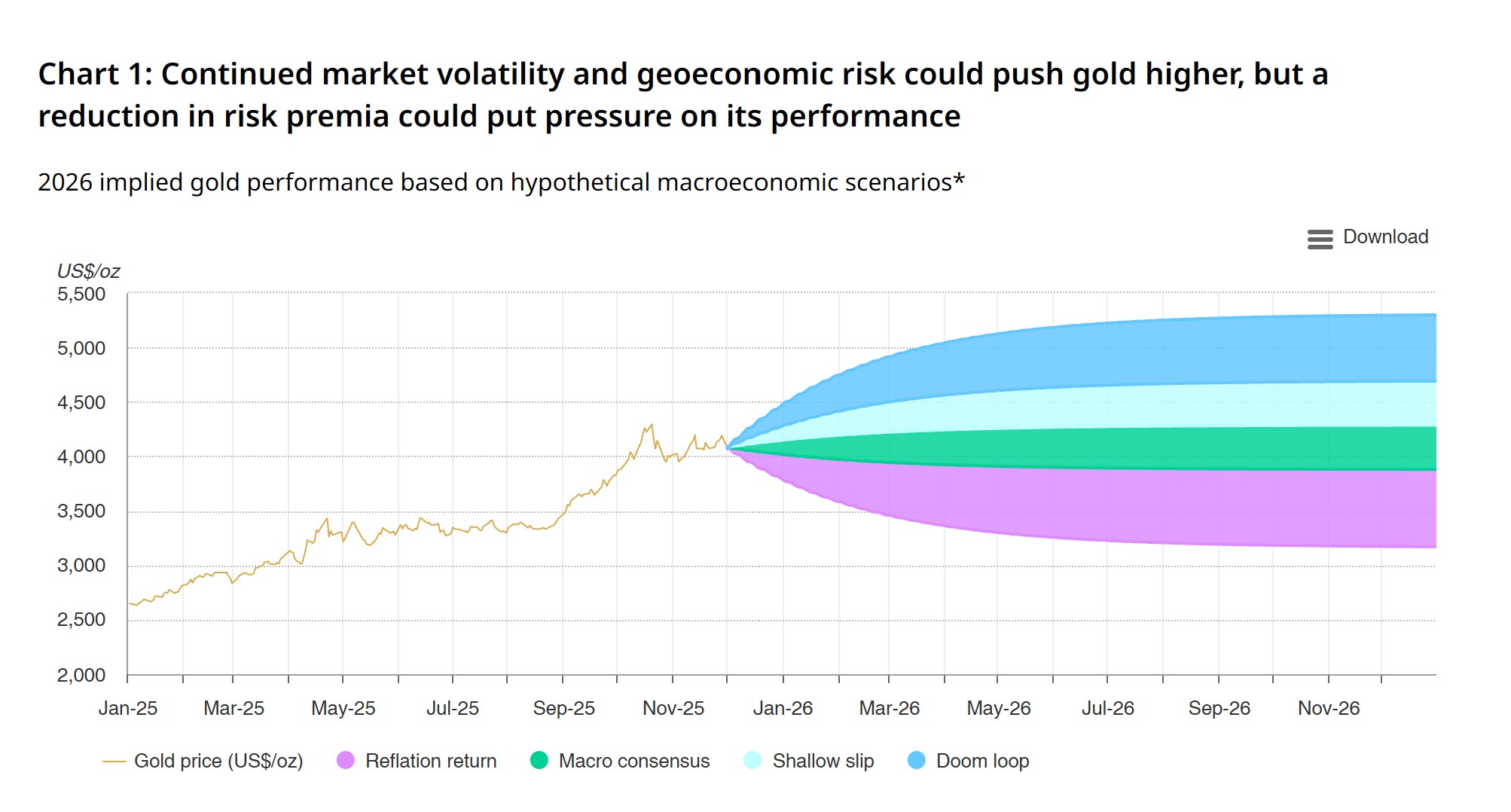The image size is (1511, 812).
Task: Toggle the Doom loop legend label
Action: coord(982,762)
